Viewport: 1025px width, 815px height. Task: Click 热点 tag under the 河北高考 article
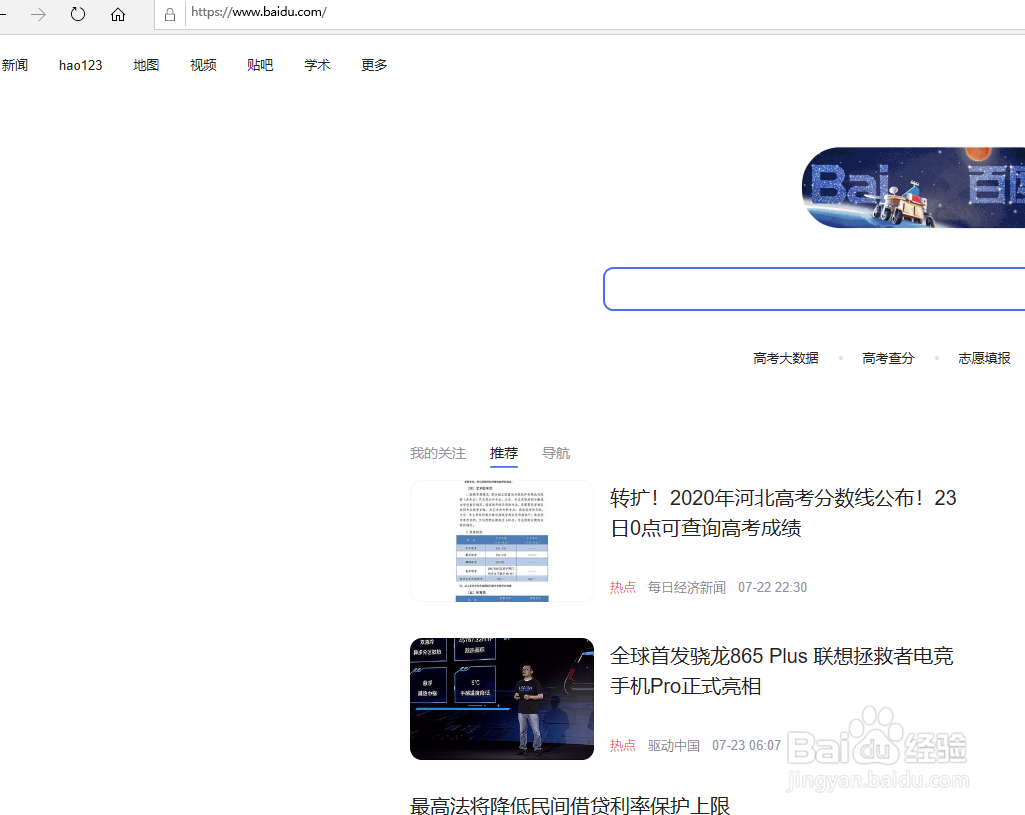(x=622, y=588)
